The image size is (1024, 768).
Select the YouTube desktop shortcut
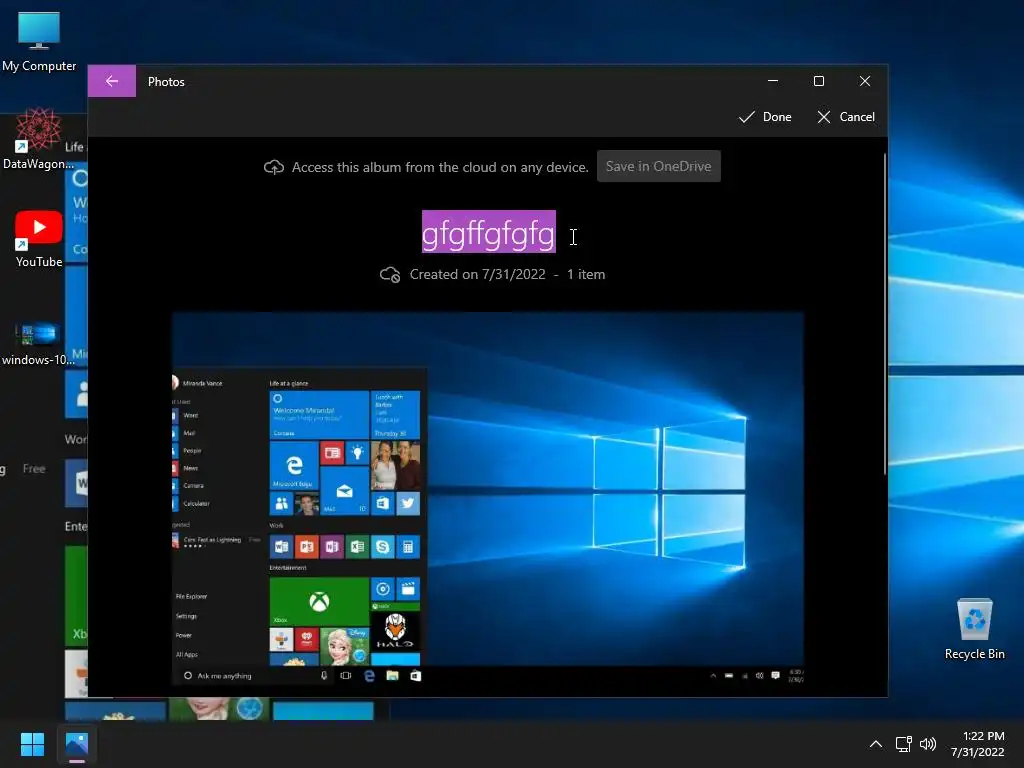pos(39,238)
